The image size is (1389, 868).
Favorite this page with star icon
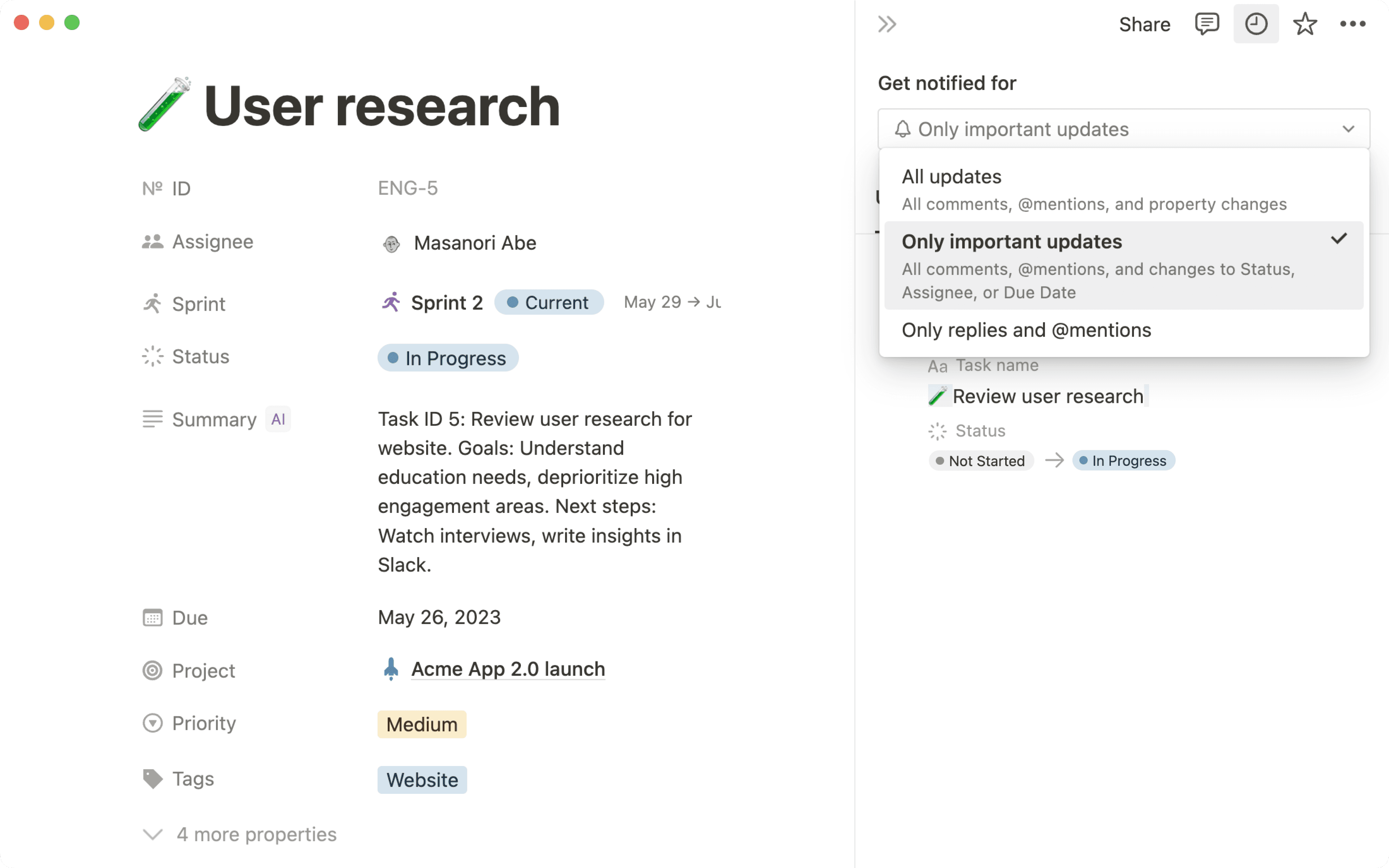pyautogui.click(x=1305, y=24)
